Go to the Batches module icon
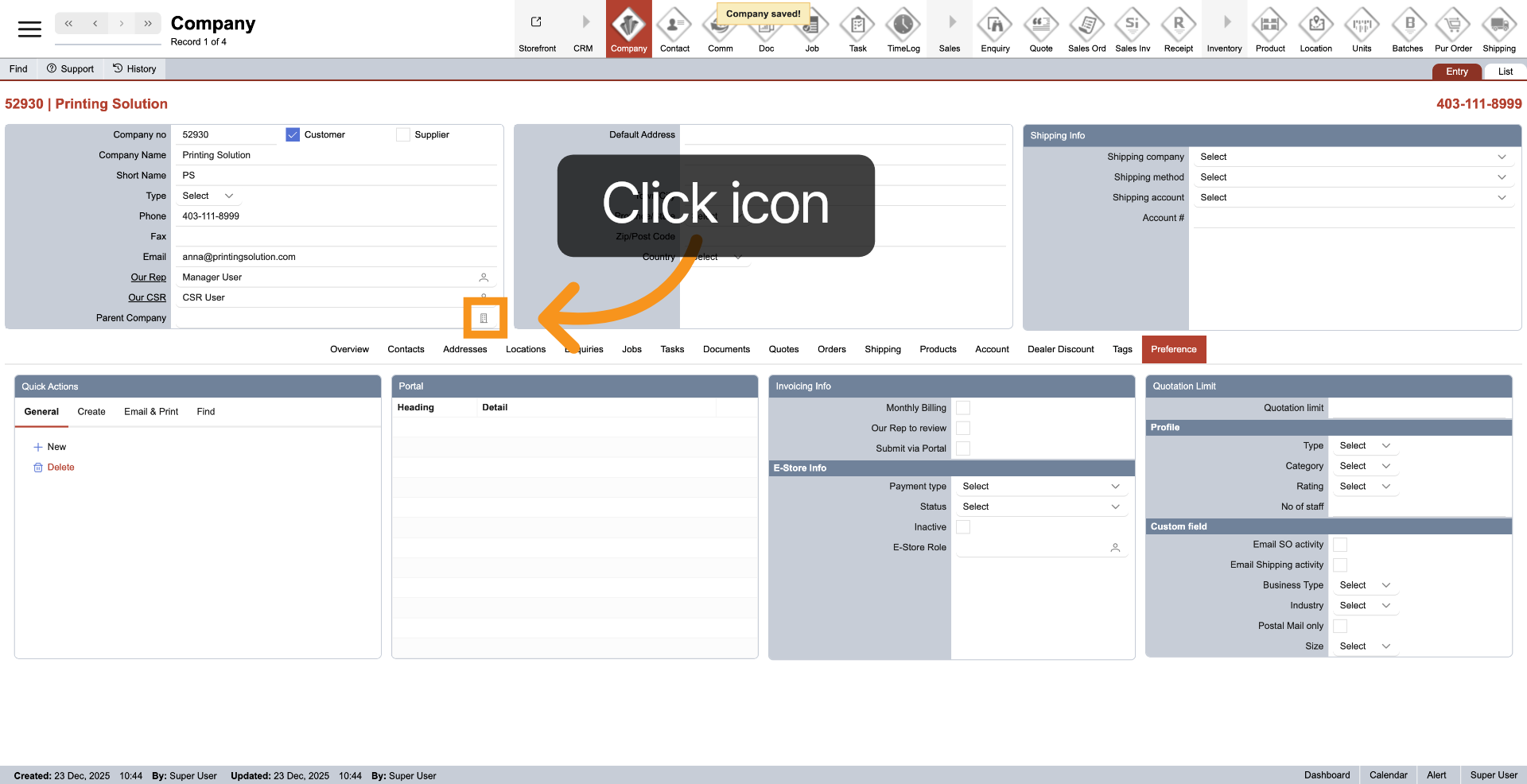The height and width of the screenshot is (784, 1527). tap(1407, 26)
